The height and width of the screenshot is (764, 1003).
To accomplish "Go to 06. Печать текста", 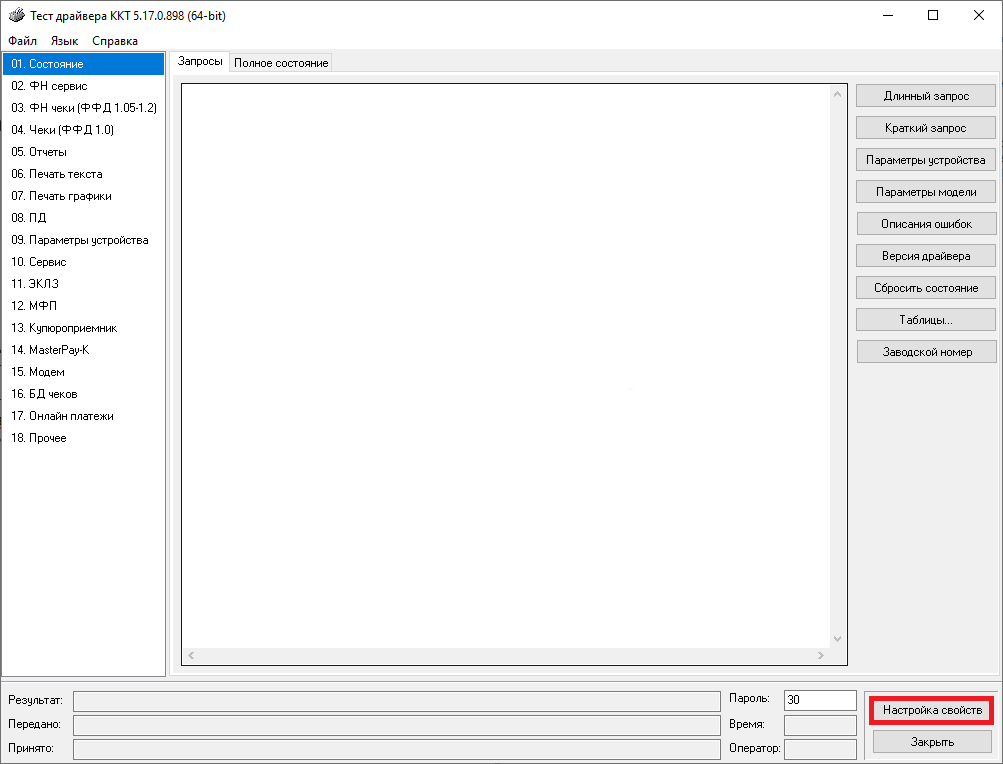I will (x=57, y=174).
